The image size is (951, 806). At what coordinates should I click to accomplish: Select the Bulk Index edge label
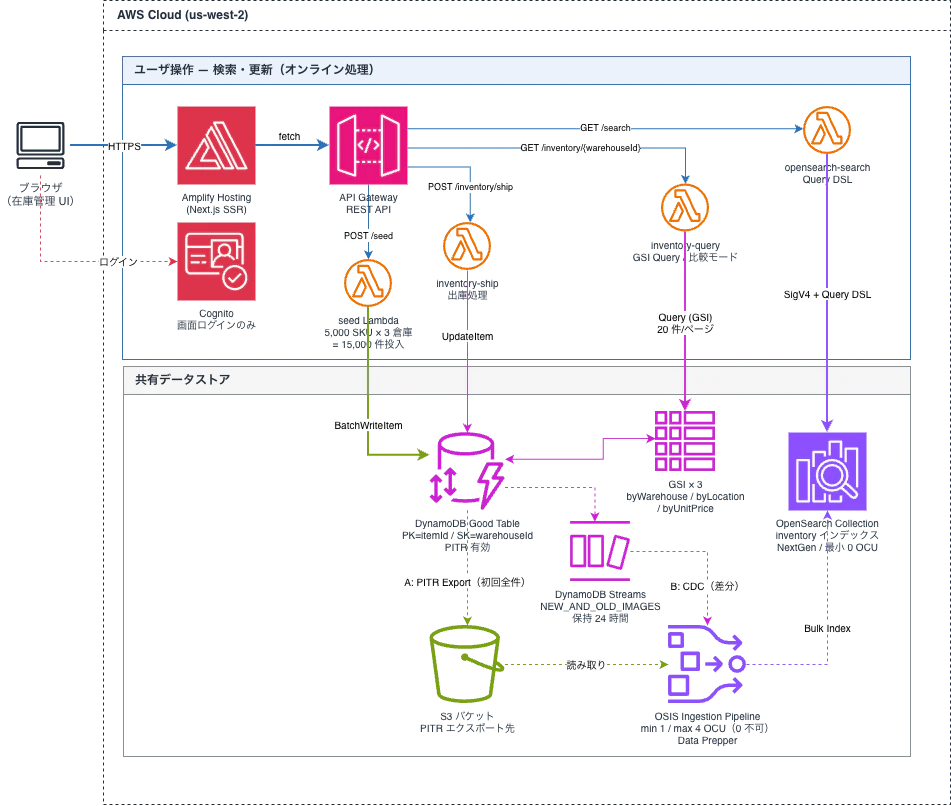(x=827, y=629)
